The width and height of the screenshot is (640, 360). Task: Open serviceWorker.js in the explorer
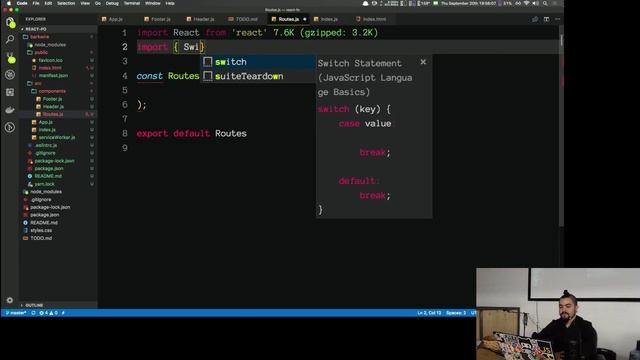point(57,138)
